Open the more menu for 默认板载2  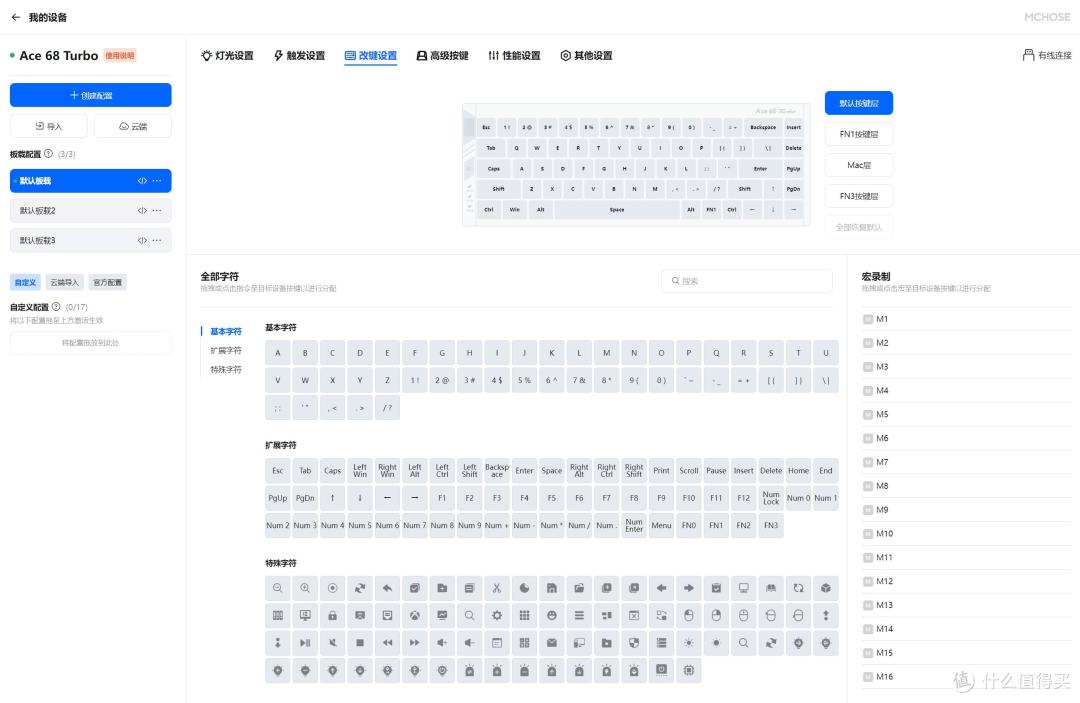pyautogui.click(x=157, y=211)
